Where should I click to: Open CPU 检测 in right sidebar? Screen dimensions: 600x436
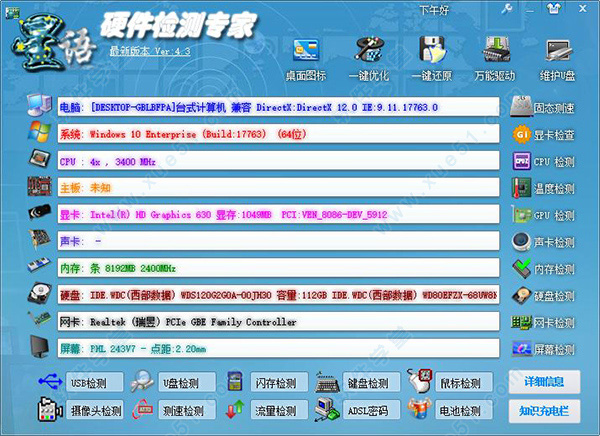[x=543, y=162]
